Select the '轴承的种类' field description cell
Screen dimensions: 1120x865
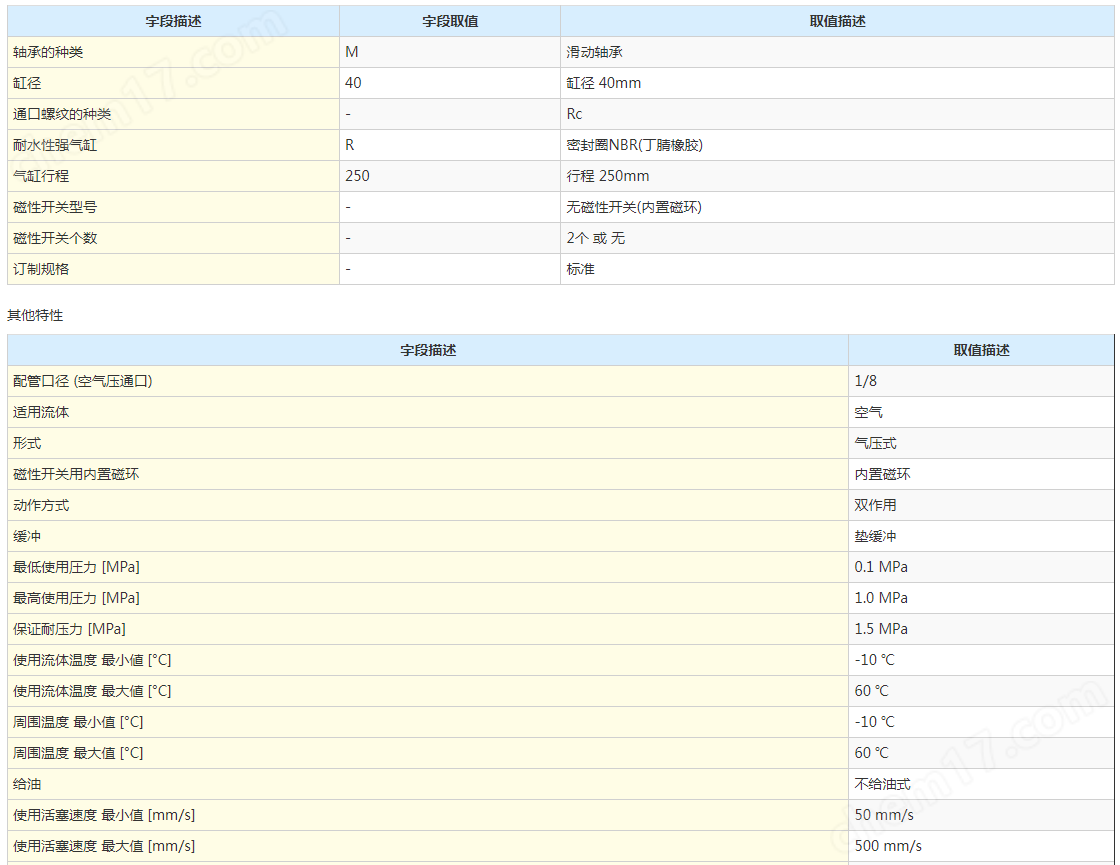(173, 52)
